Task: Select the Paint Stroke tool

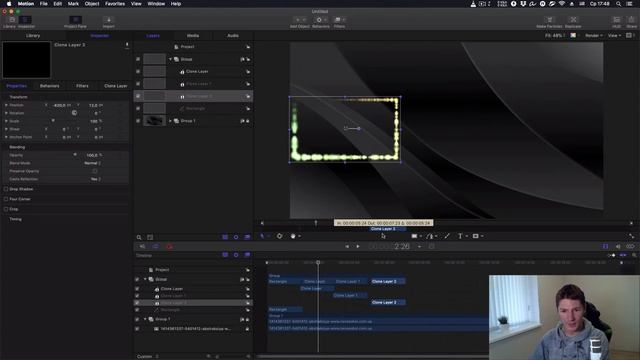Action: click(447, 236)
